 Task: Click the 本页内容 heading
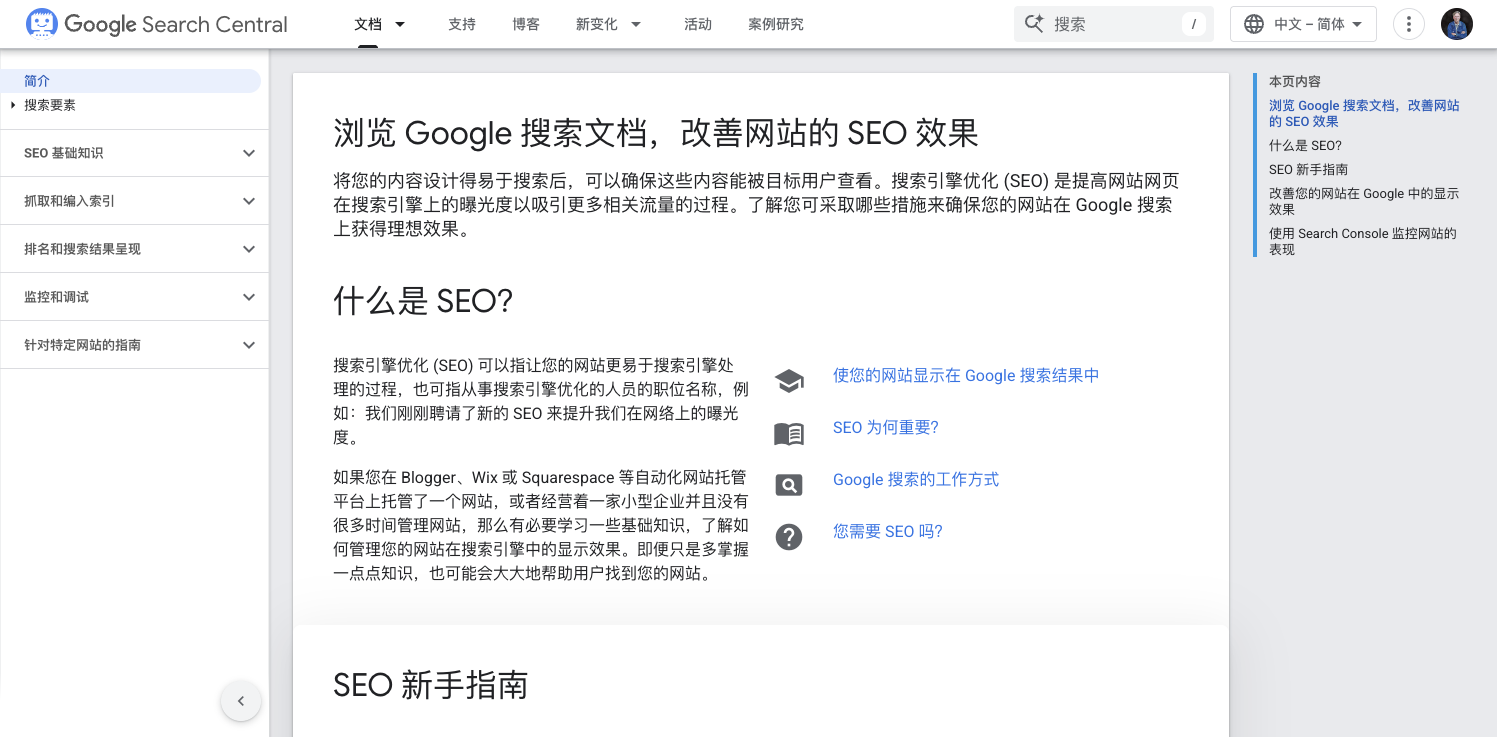tap(1295, 81)
